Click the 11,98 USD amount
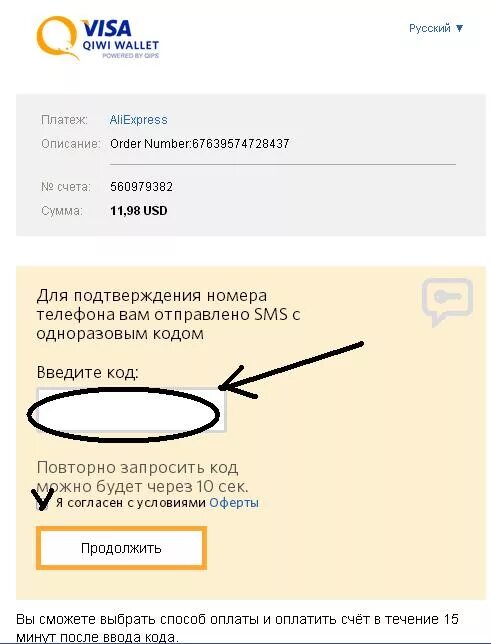The width and height of the screenshot is (491, 644). click(x=138, y=211)
